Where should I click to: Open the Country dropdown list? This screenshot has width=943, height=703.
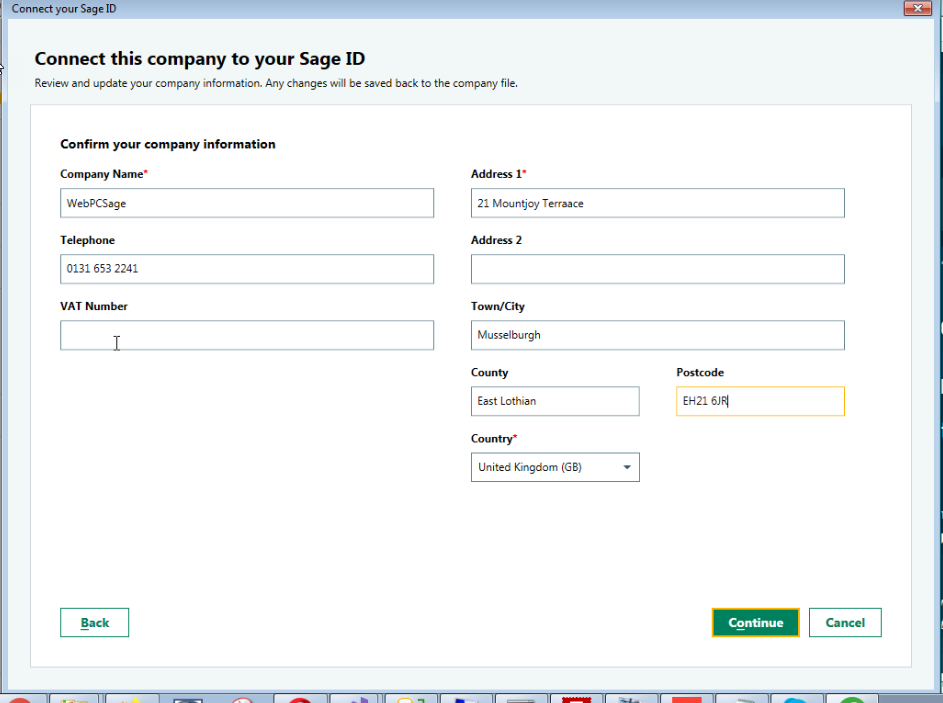pos(555,467)
